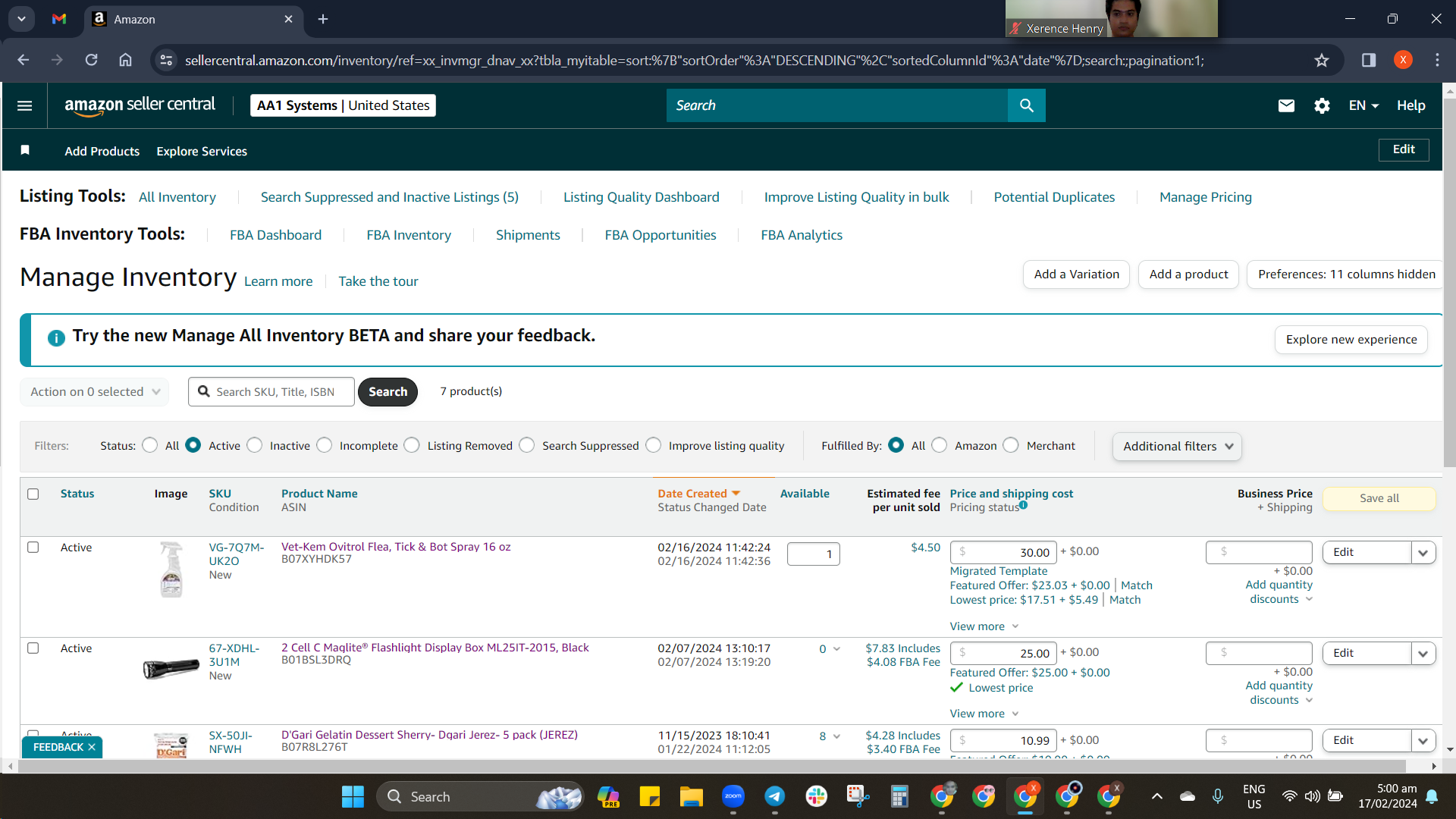Check the Vet-Kem Ovitrol spray row checkbox
This screenshot has height=819, width=1456.
pyautogui.click(x=33, y=547)
